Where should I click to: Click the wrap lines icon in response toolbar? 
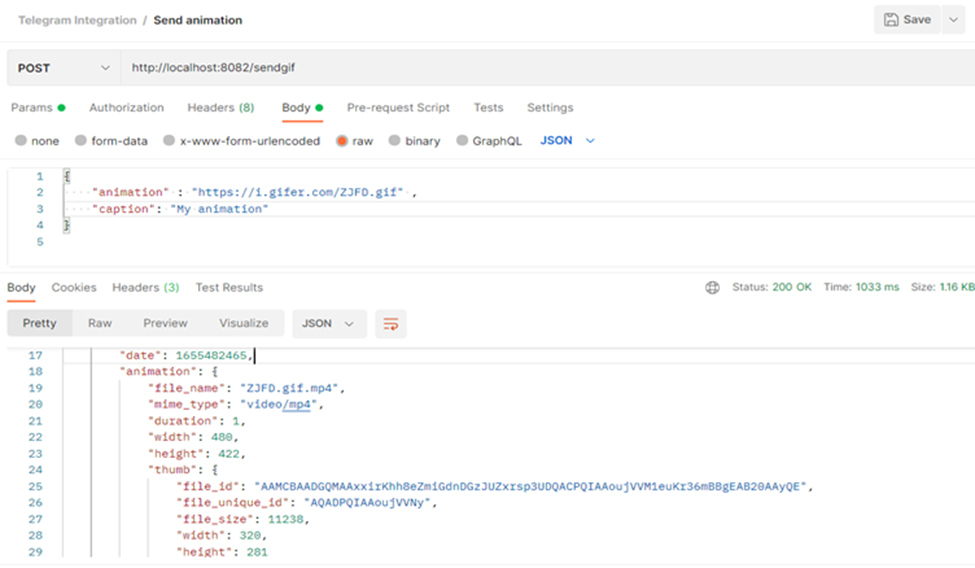click(x=391, y=324)
